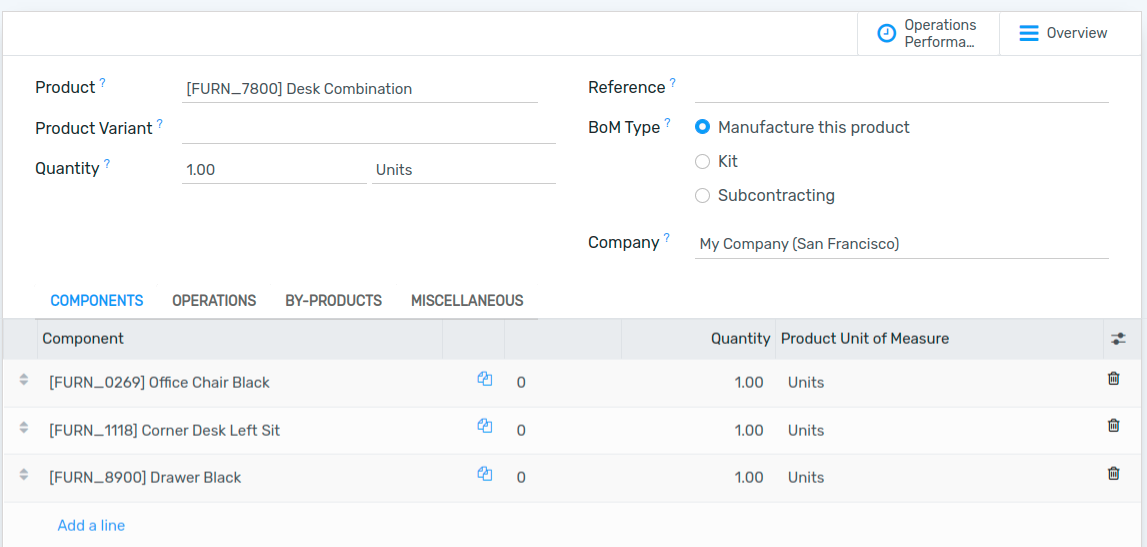Viewport: 1147px width, 547px height.
Task: Edit the Office Chair Black quantity 1.00
Action: click(749, 382)
